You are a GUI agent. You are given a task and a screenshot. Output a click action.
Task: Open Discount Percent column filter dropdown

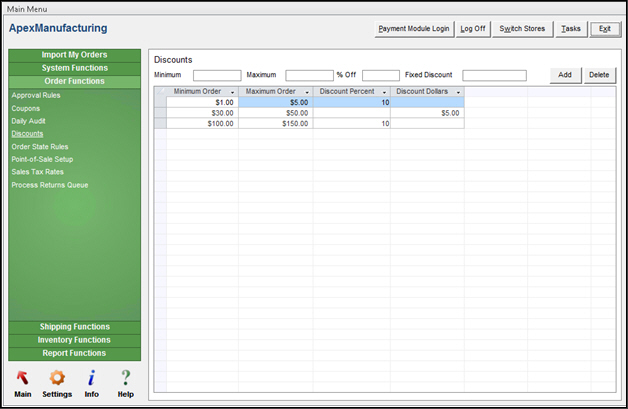pos(383,92)
